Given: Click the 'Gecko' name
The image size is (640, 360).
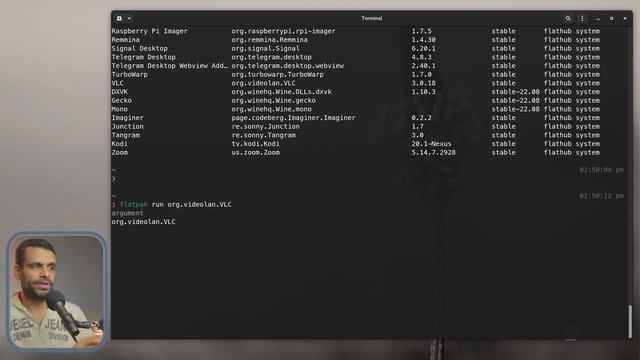Looking at the screenshot, I should click(x=122, y=100).
